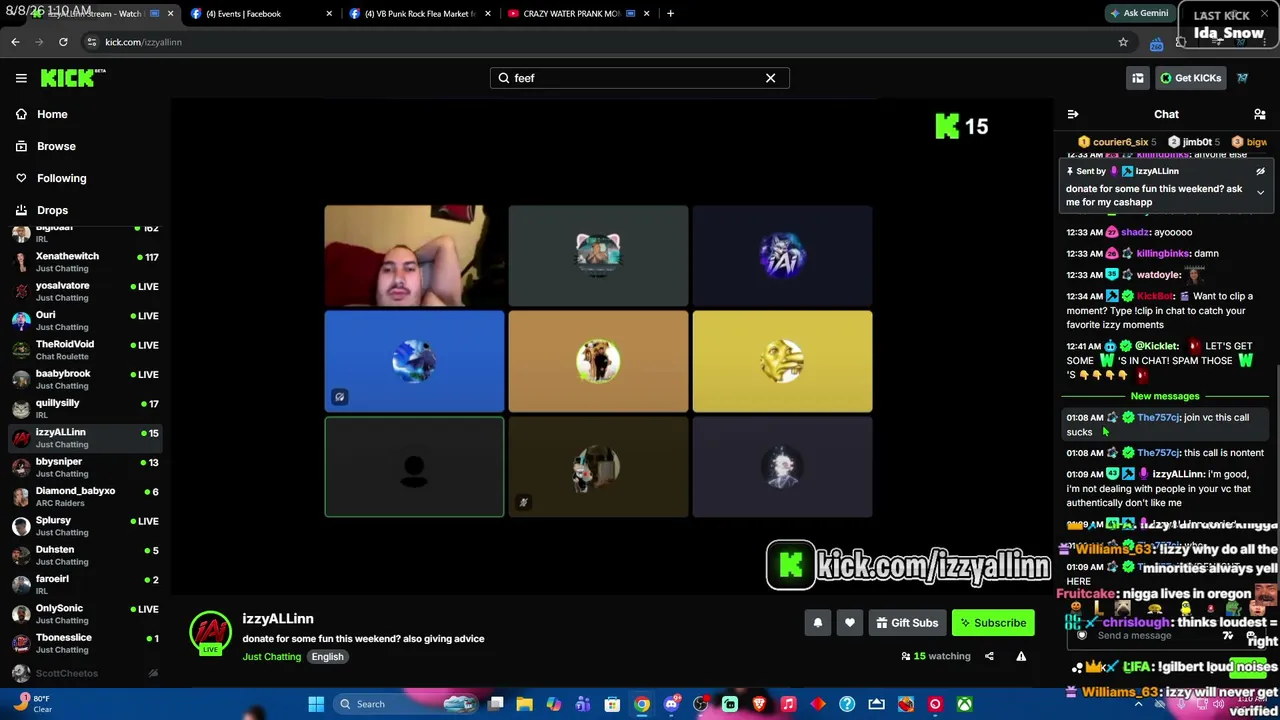Click the Gift Subs button
The height and width of the screenshot is (720, 1280).
[x=907, y=623]
